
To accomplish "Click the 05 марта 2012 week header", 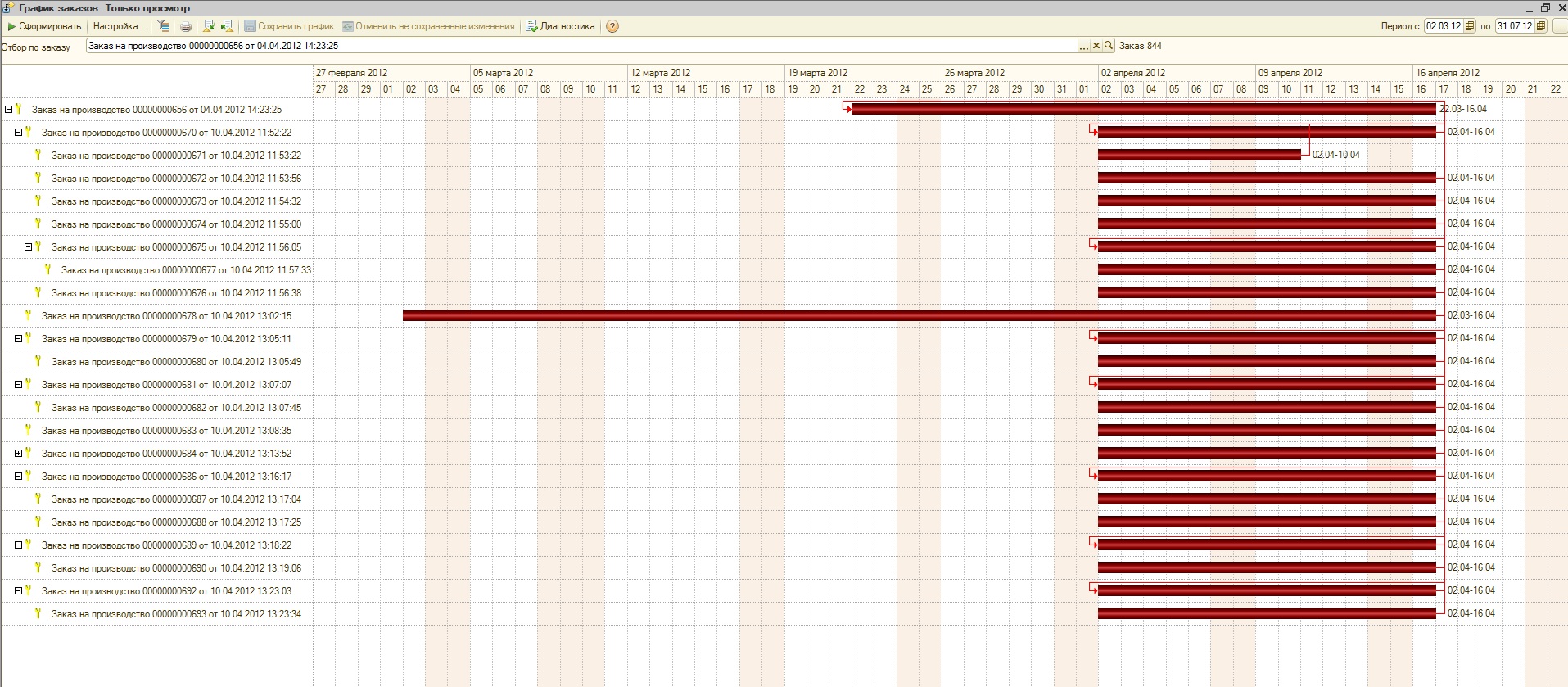I will tap(549, 73).
